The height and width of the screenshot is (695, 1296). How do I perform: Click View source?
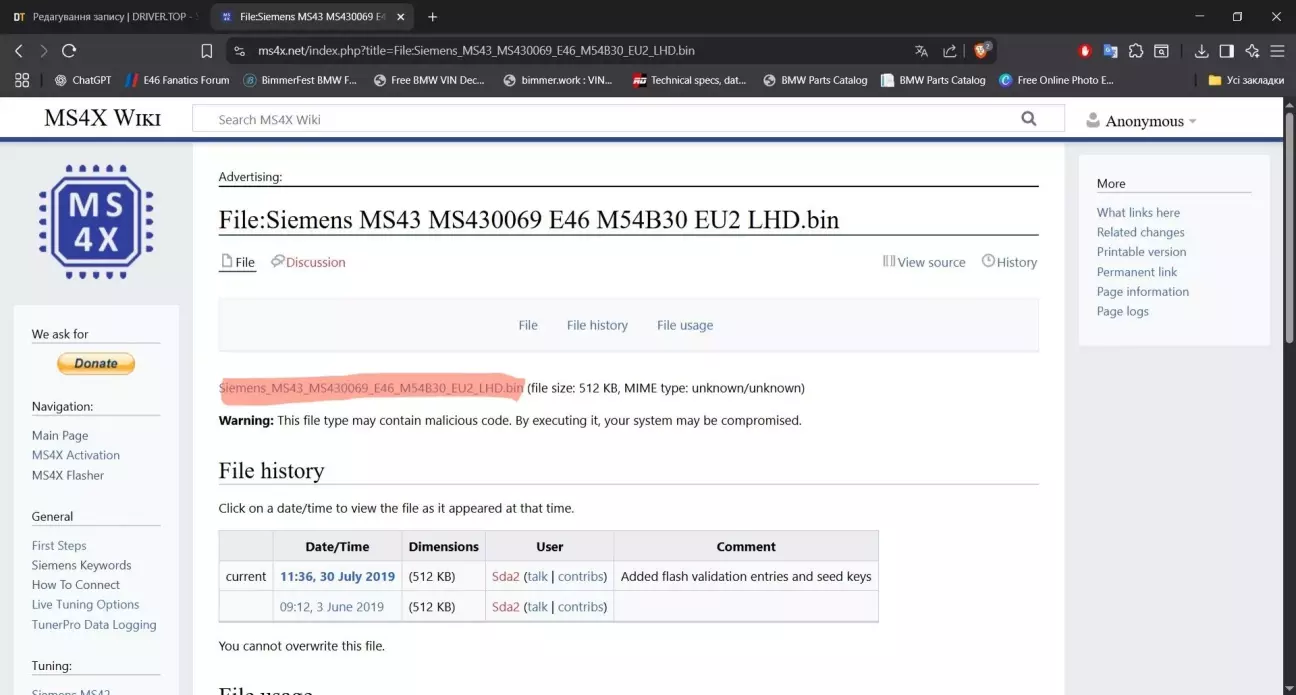[x=924, y=262]
